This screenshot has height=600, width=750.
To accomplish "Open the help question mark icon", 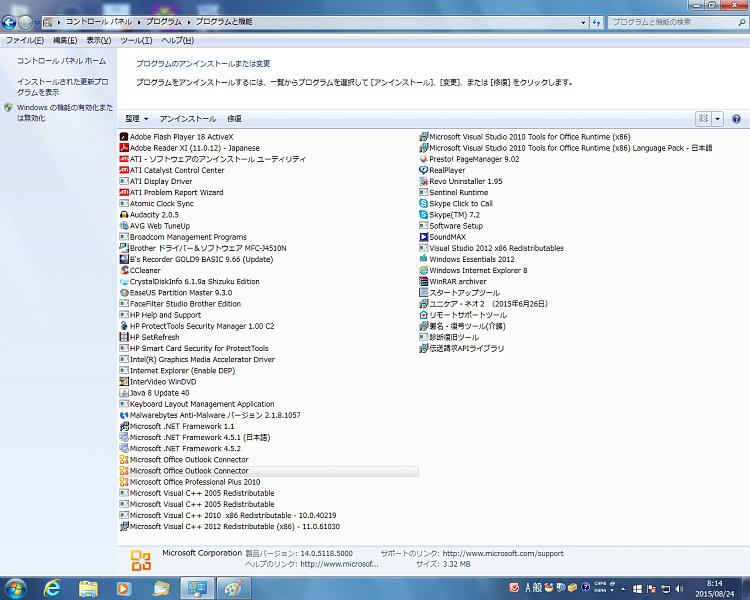I will tap(736, 119).
